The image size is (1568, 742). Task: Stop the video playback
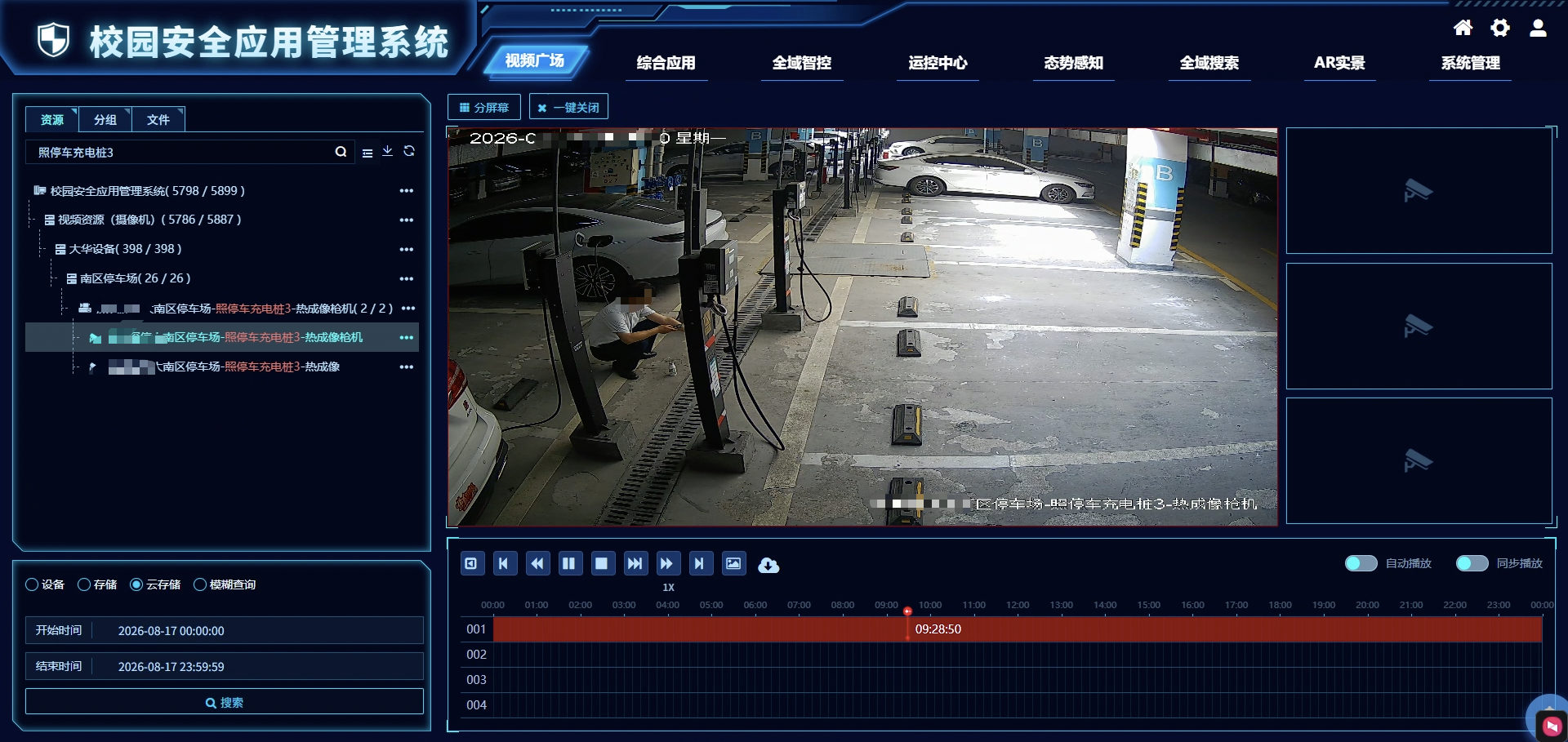[602, 563]
